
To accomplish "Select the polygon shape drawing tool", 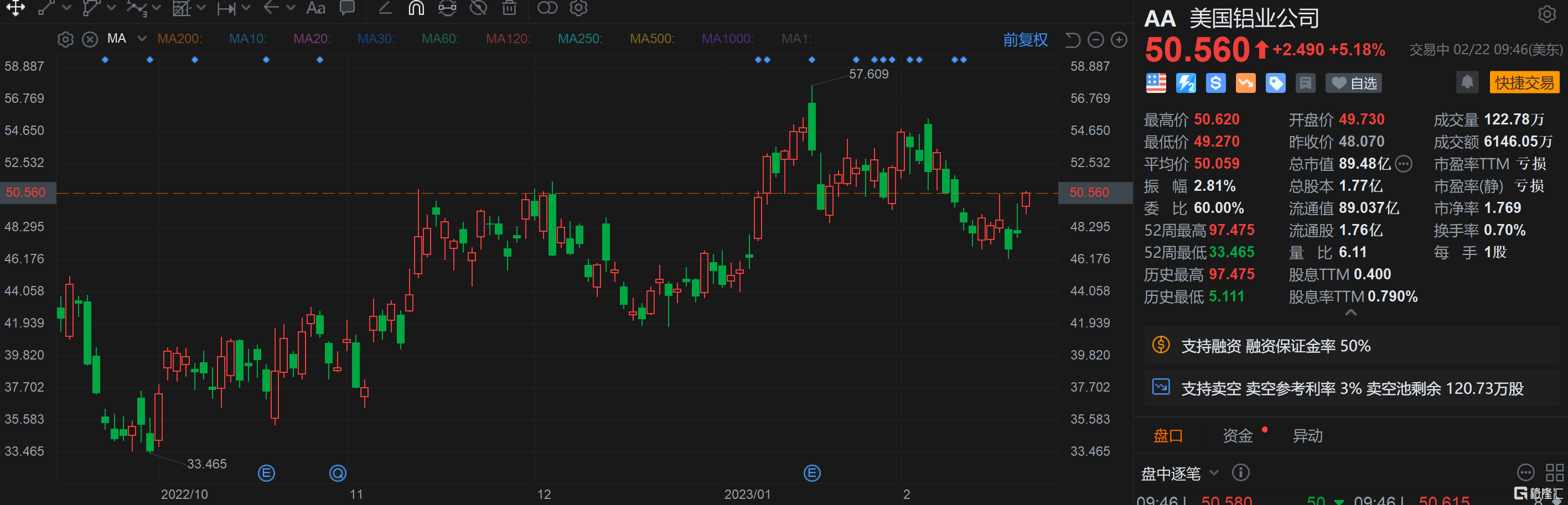I will [91, 8].
